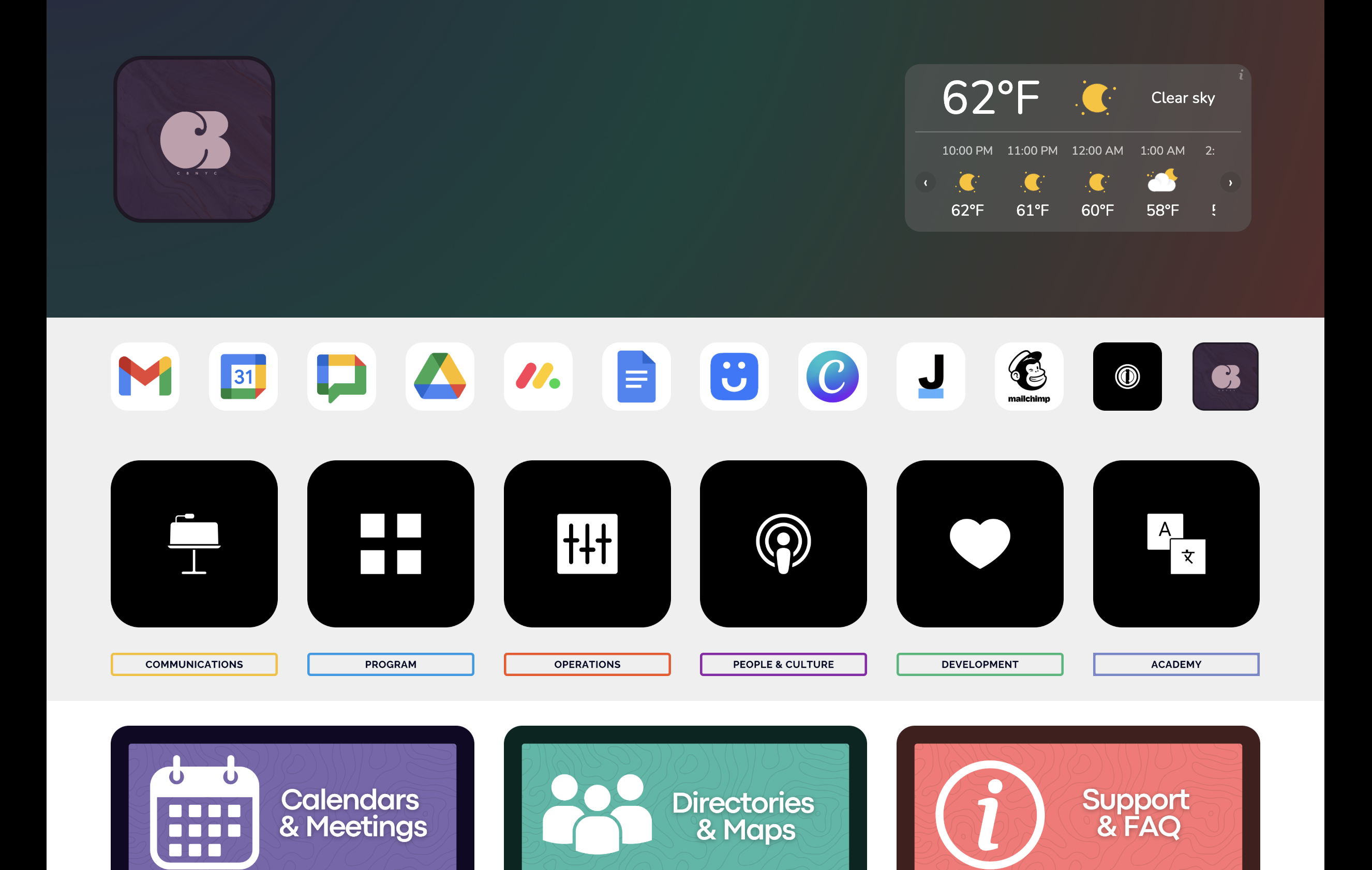This screenshot has height=870, width=1372.
Task: Open the Mailchimp app icon
Action: pos(1028,376)
